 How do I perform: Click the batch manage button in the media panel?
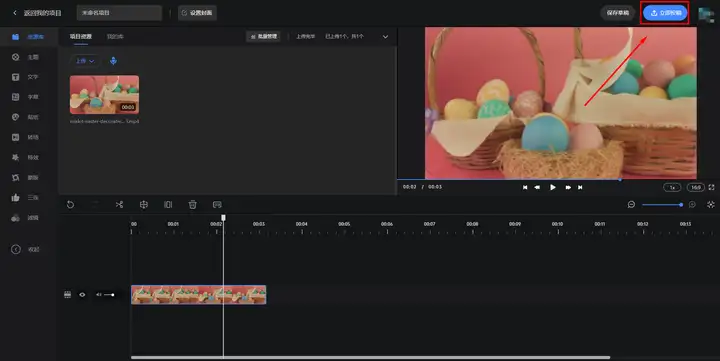pos(264,36)
